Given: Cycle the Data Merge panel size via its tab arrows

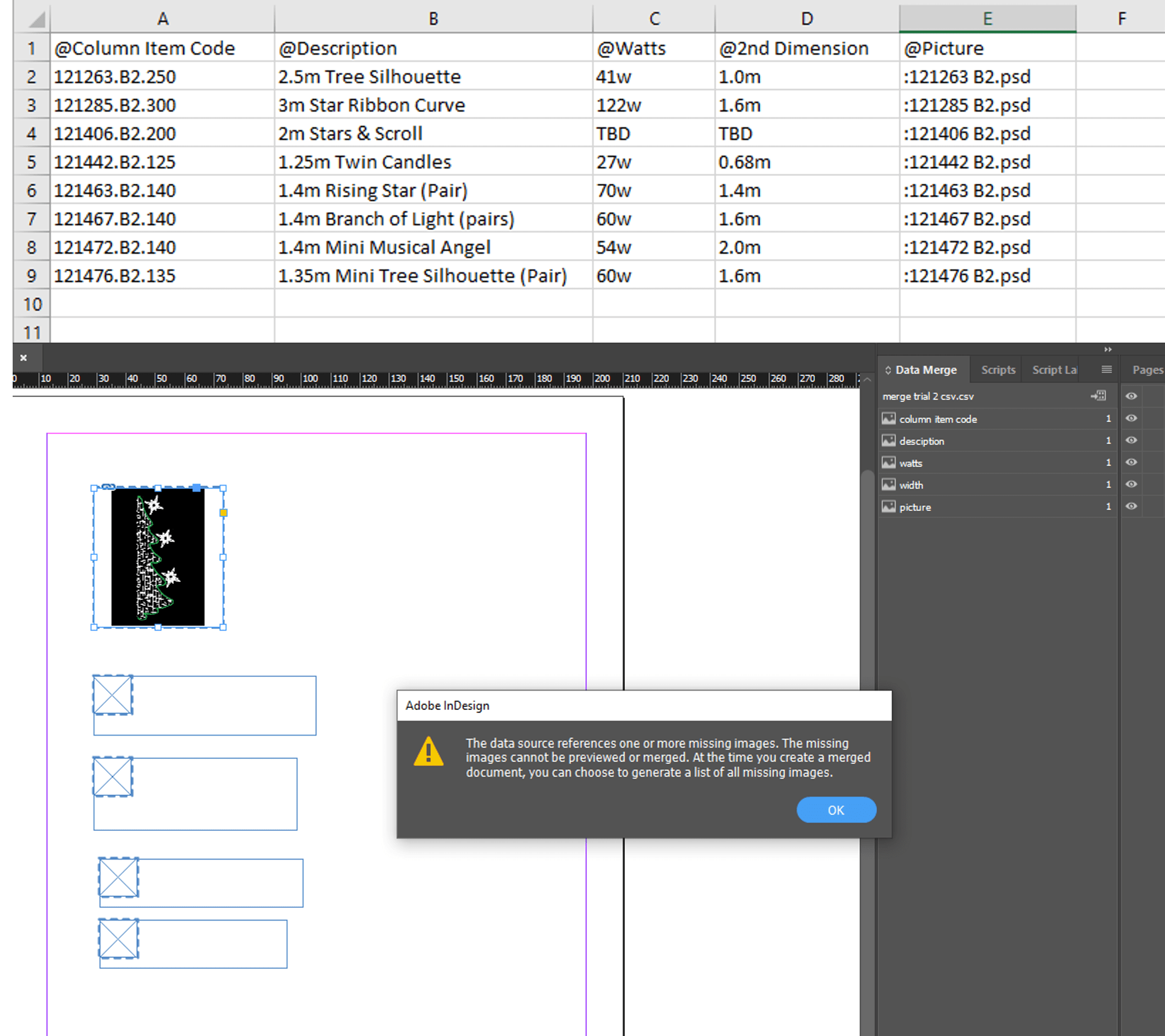Looking at the screenshot, I should pos(887,370).
